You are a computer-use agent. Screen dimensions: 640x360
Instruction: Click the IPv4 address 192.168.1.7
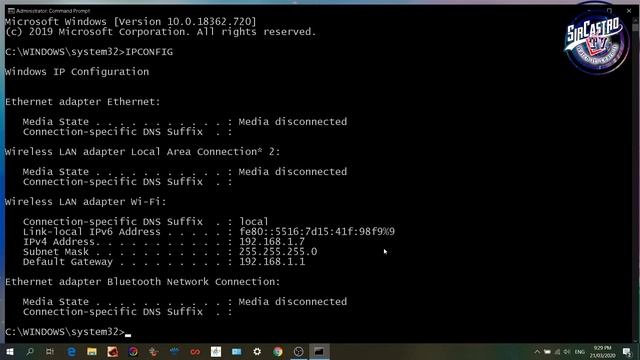272,242
